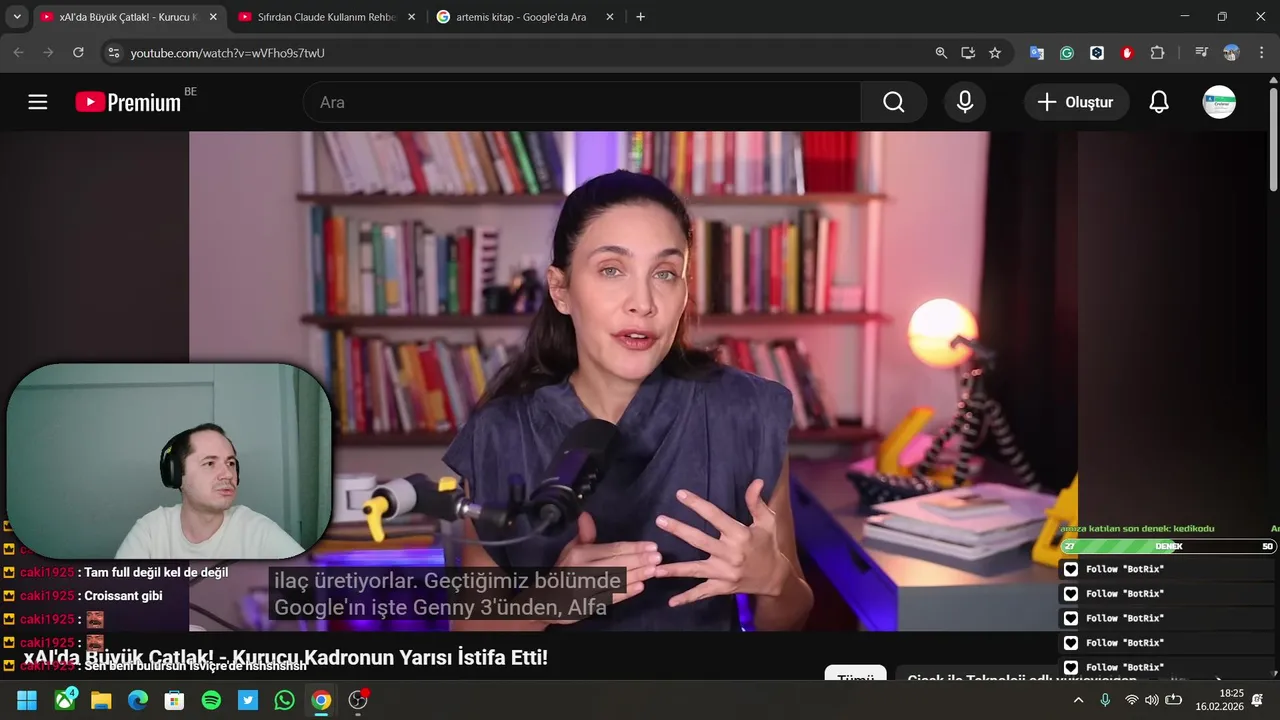Click the tray microphone indicator

click(1105, 700)
